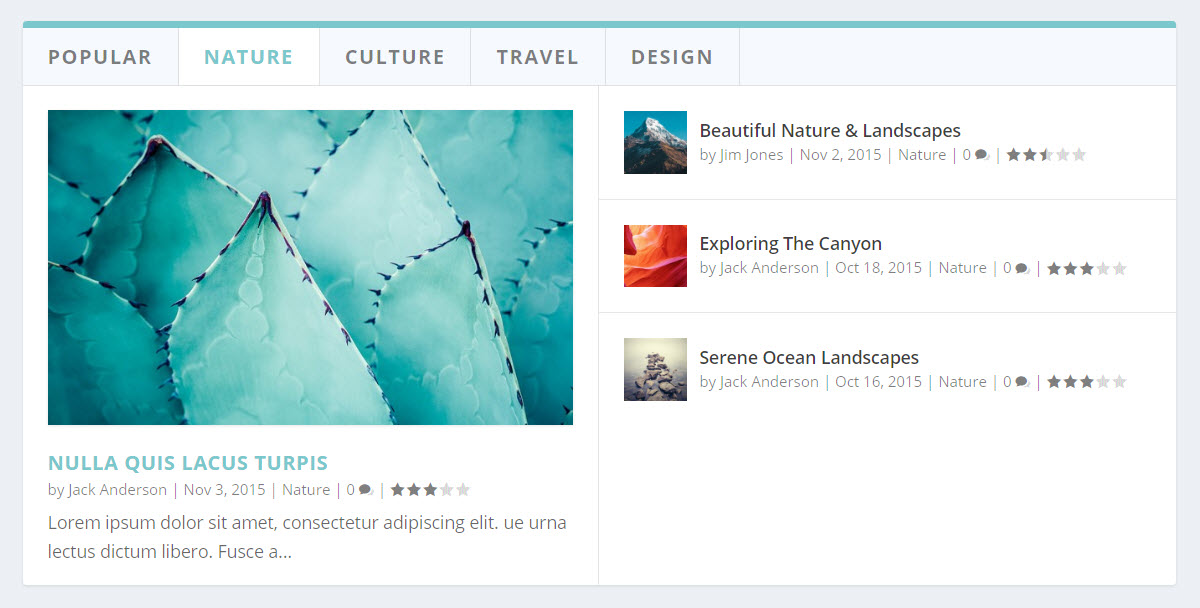Click the Nature category in Beautiful Nature & Landscapes row
Viewport: 1200px width, 608px height.
click(x=922, y=155)
